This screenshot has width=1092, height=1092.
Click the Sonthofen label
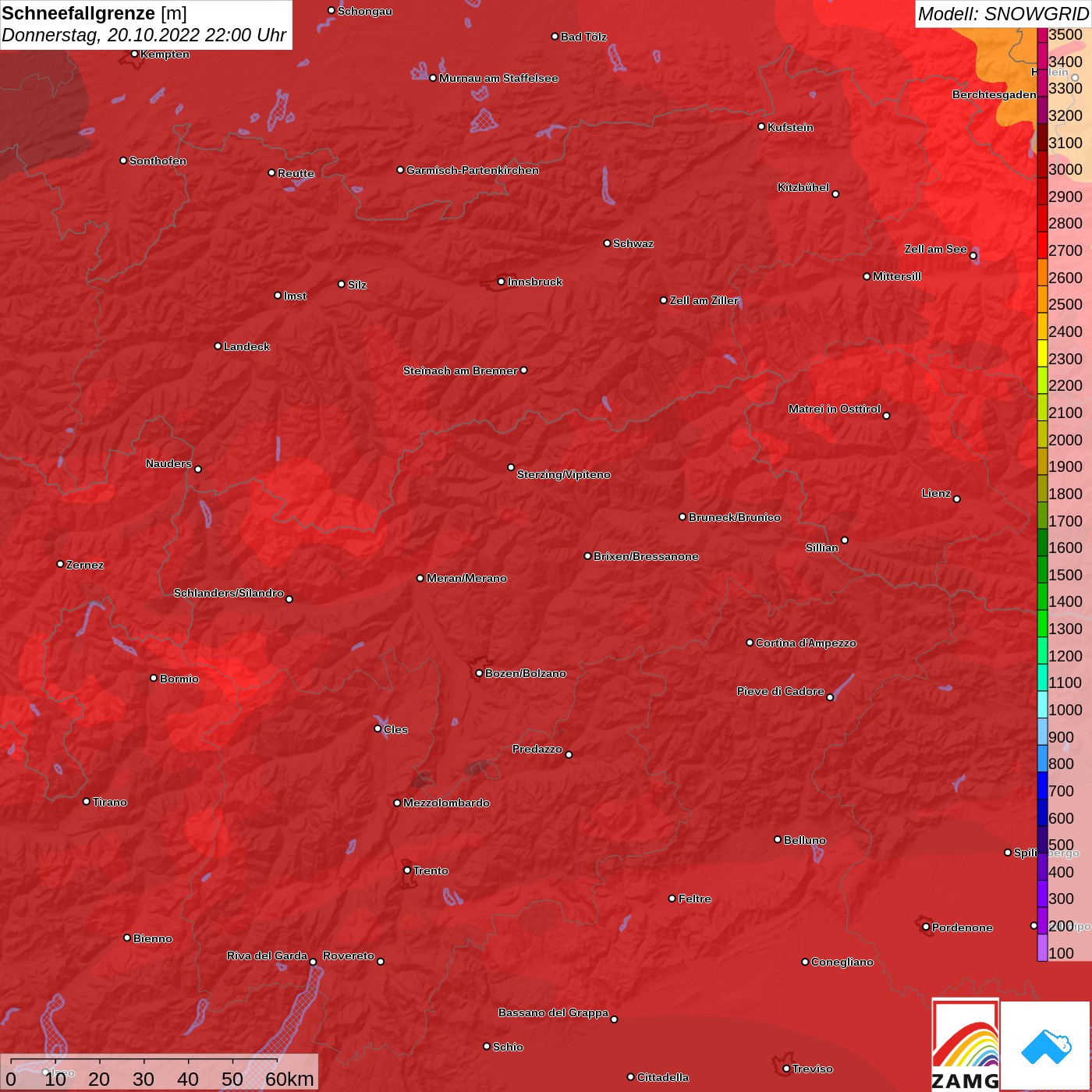click(158, 161)
